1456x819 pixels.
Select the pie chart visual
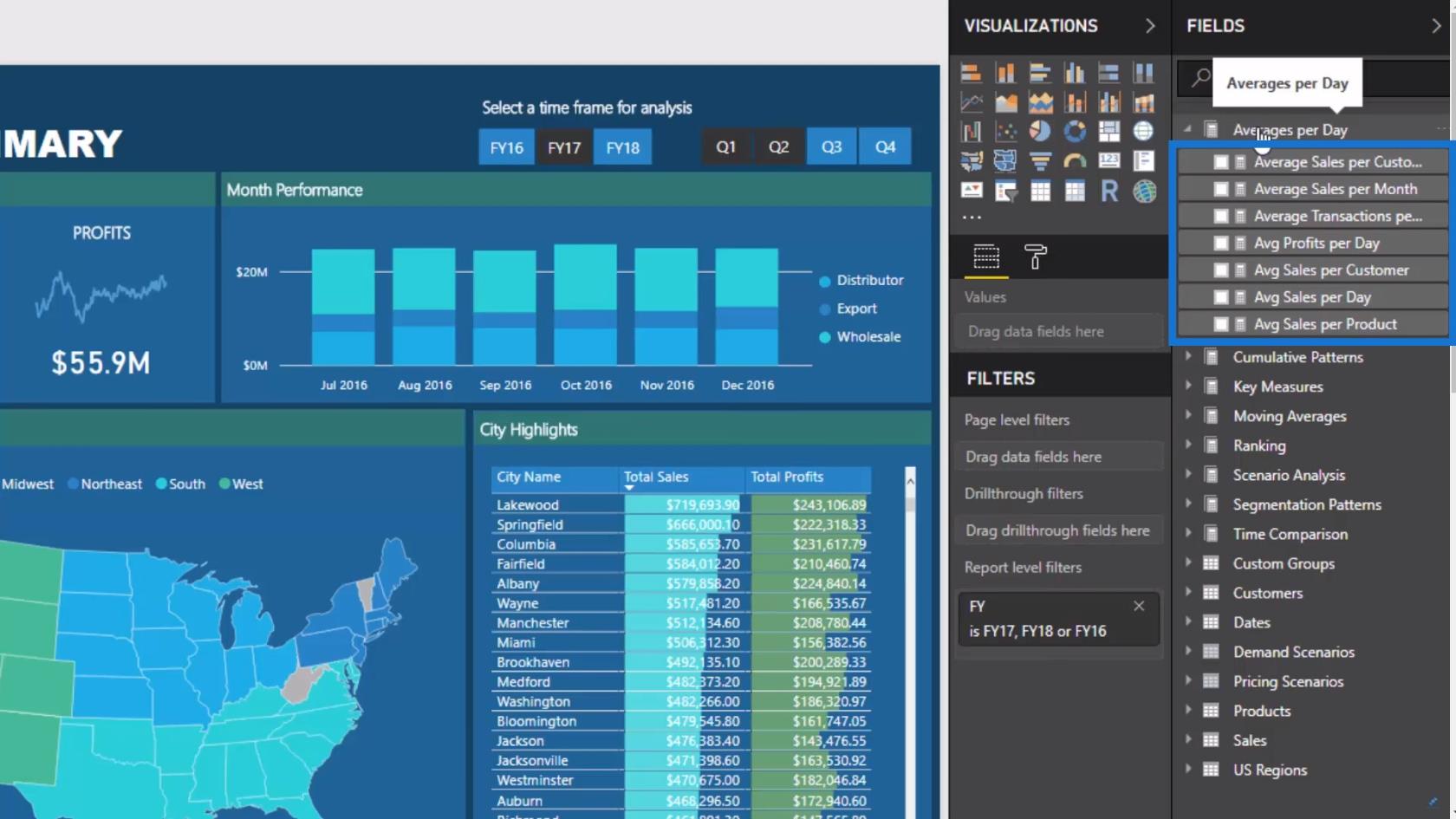coord(1040,131)
